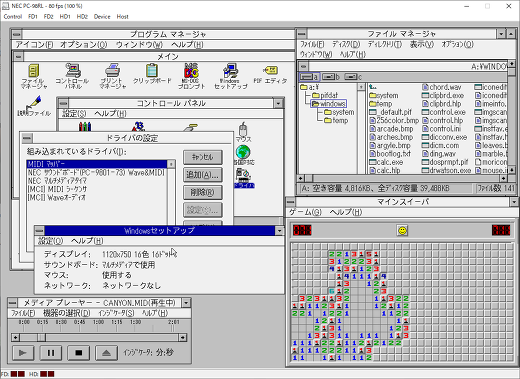Open ディスク(D) menu in File Manager

pos(346,44)
